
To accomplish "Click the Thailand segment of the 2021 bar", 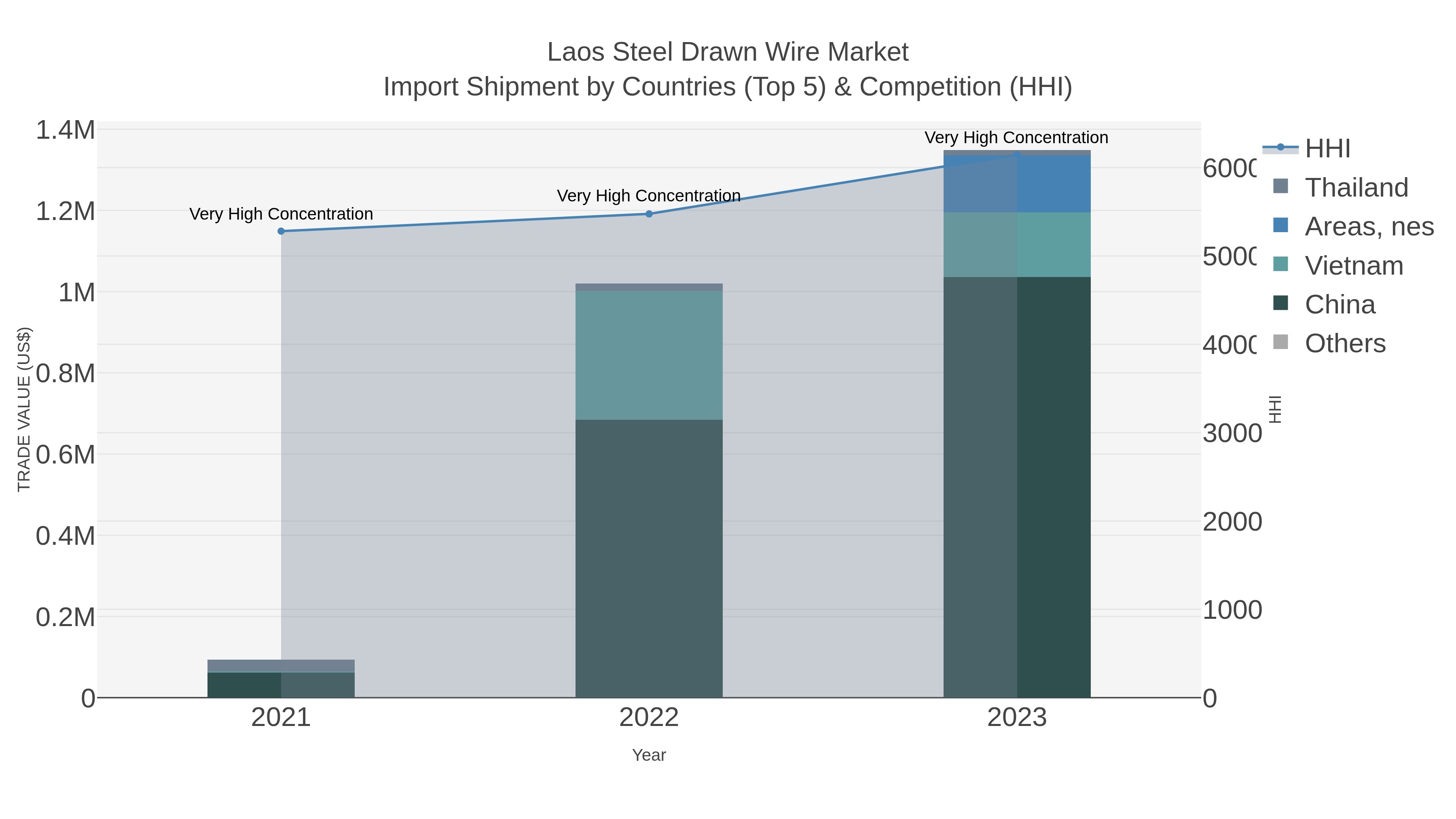I will [281, 666].
